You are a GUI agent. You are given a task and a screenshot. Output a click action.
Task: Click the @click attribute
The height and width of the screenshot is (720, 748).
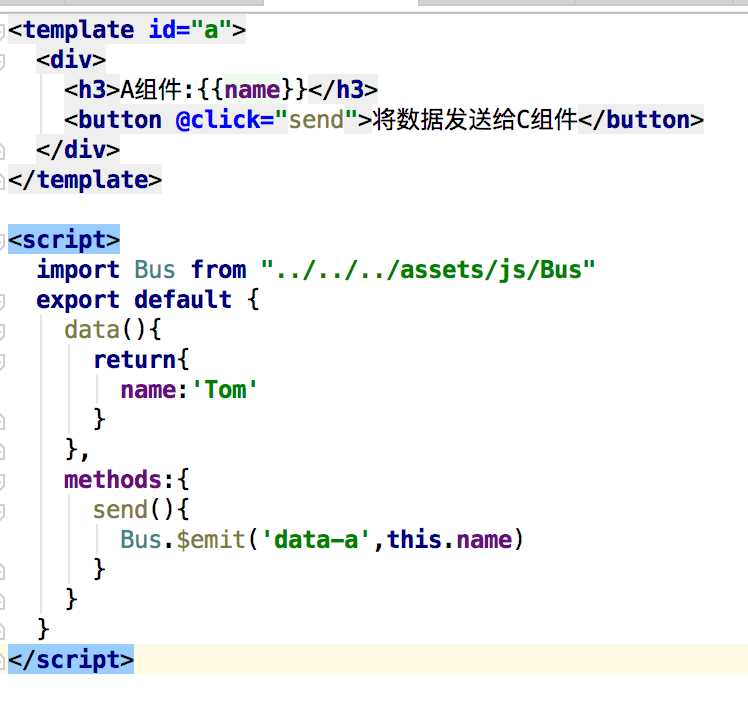218,120
